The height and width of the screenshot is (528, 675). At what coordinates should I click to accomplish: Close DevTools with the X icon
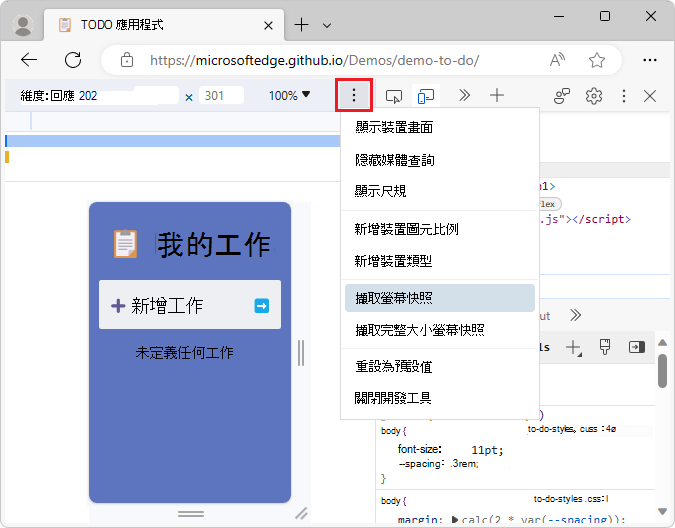coord(650,96)
